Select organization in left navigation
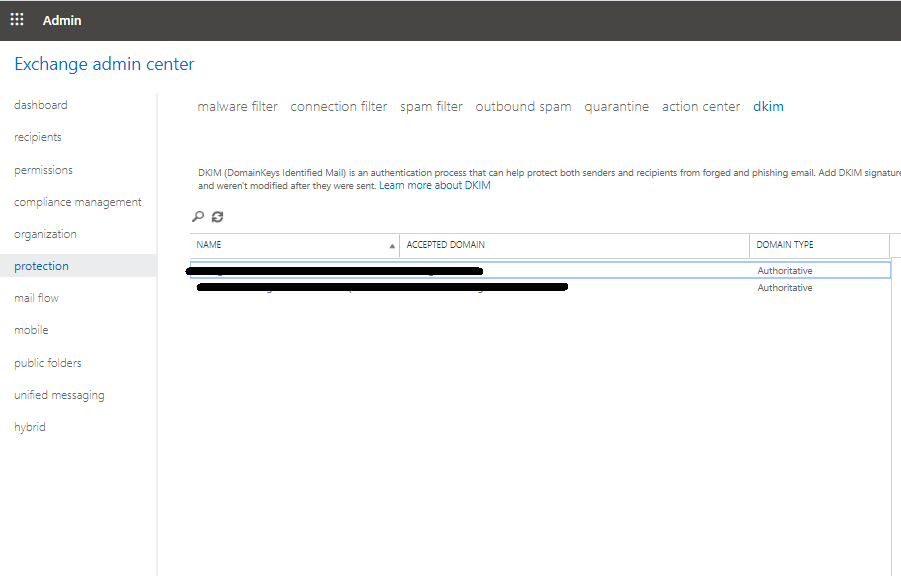The image size is (901, 576). tap(45, 234)
